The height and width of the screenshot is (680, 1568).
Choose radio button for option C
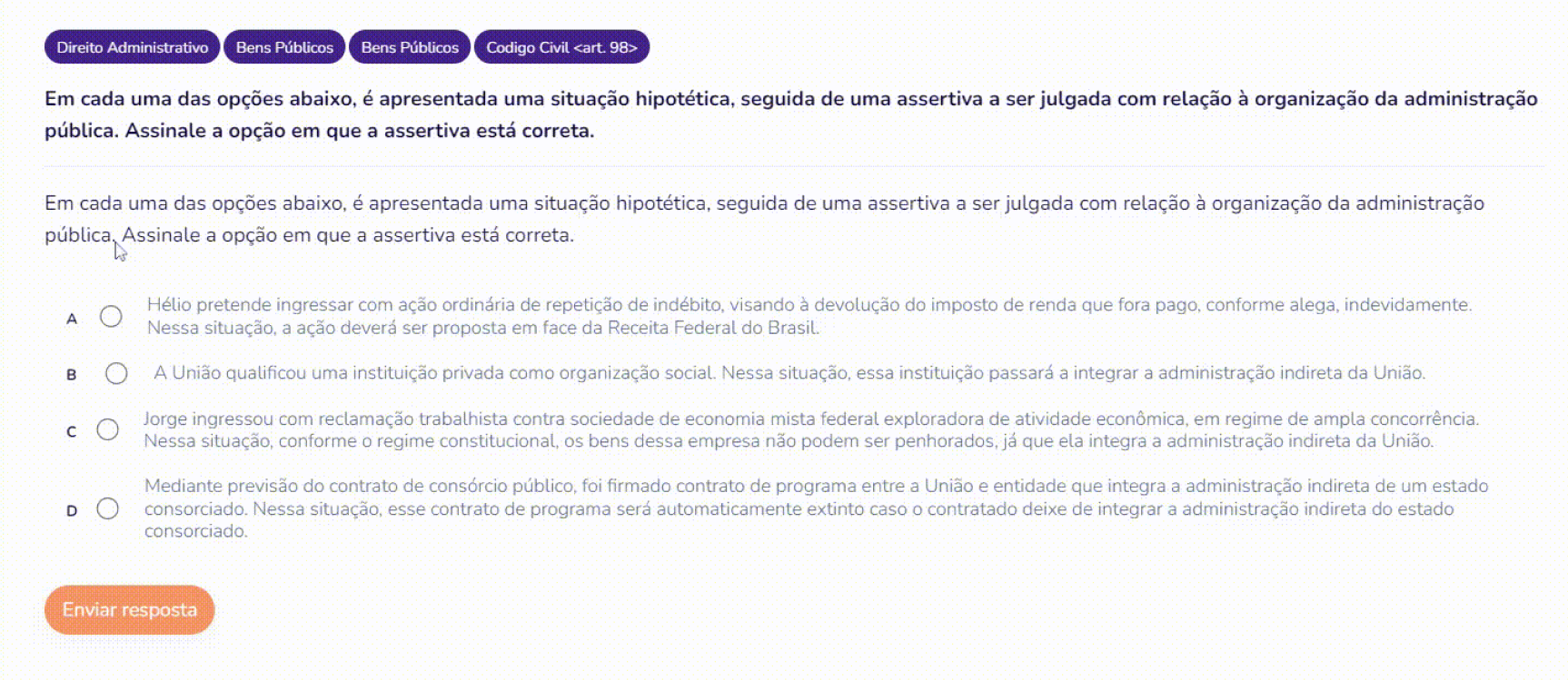point(107,429)
